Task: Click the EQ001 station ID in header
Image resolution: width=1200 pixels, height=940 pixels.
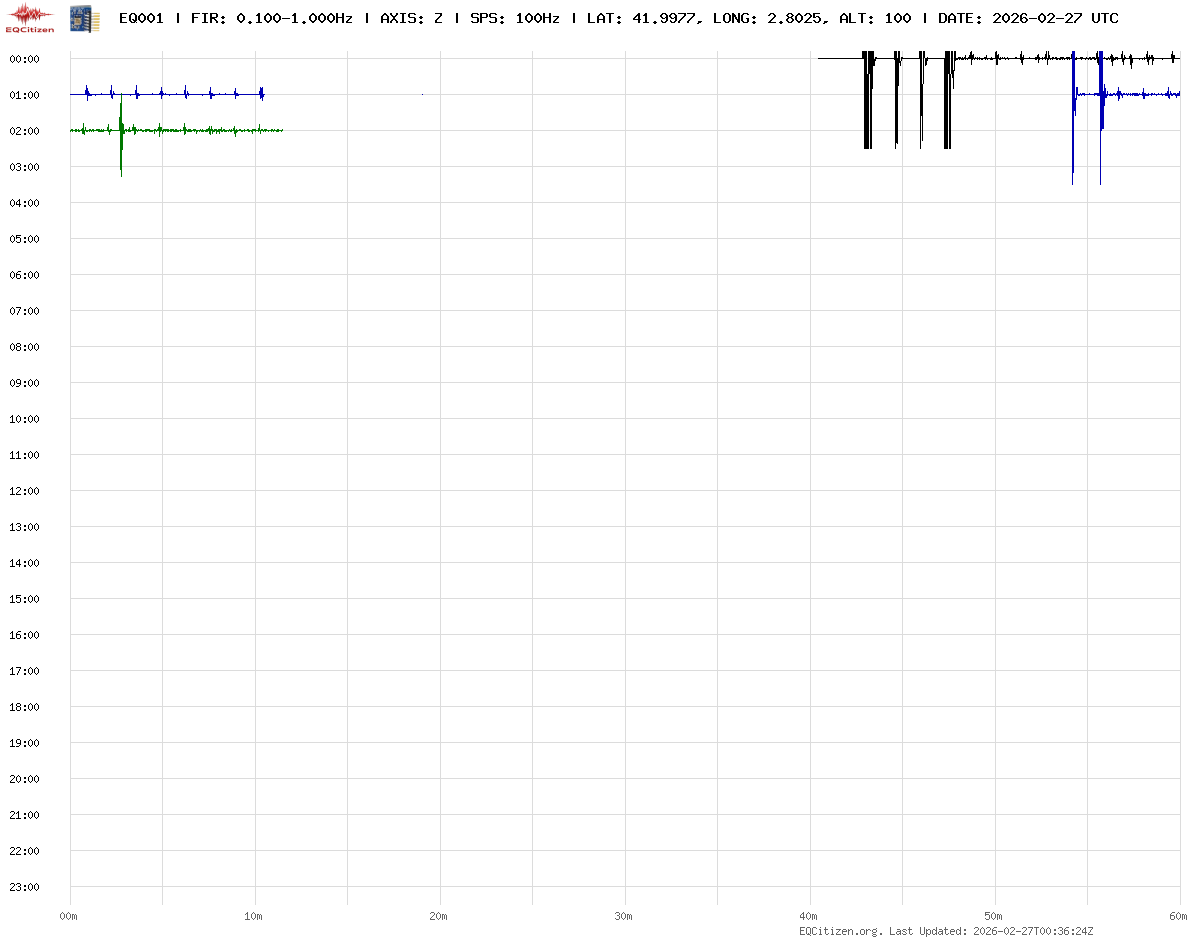Action: pyautogui.click(x=141, y=19)
